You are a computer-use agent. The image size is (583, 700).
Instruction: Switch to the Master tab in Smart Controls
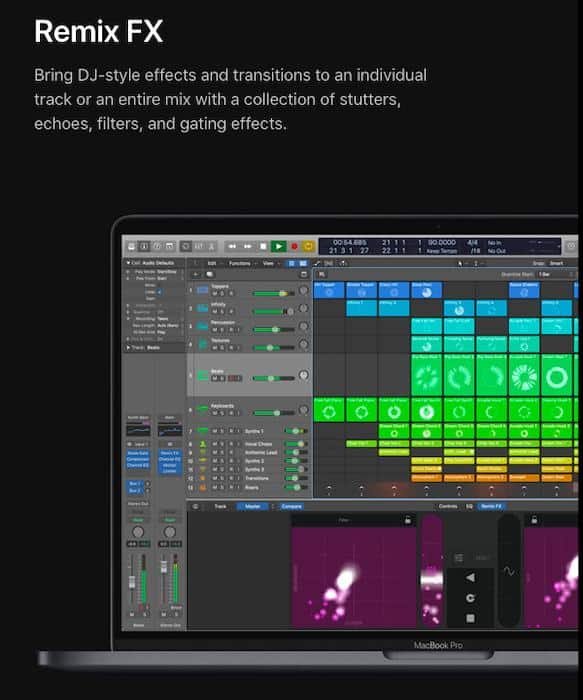tap(253, 506)
